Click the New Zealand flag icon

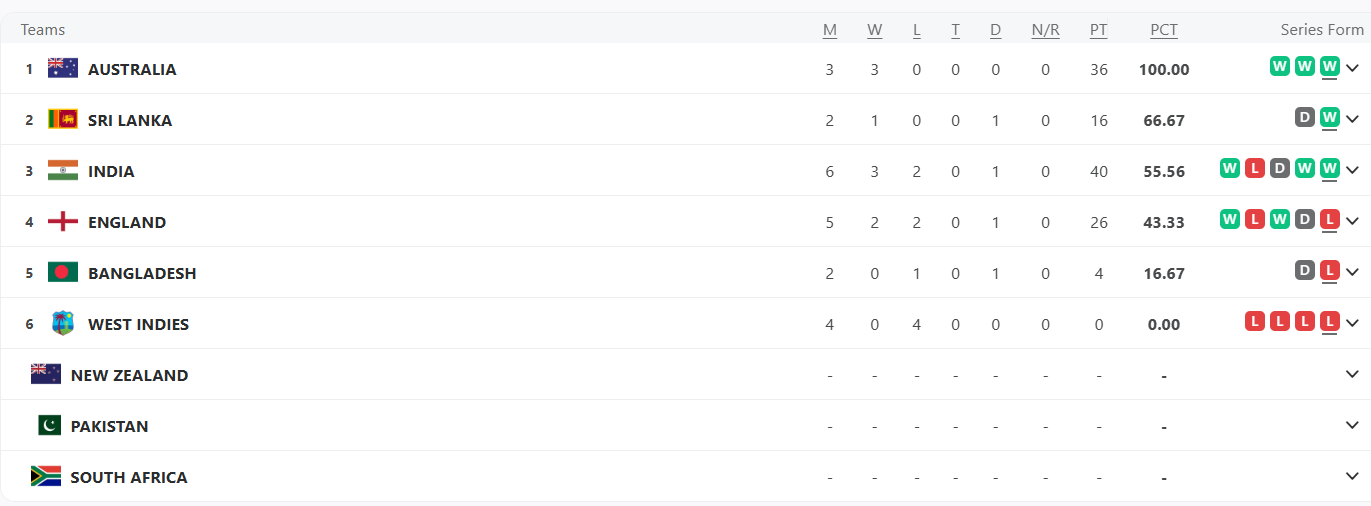[x=46, y=375]
